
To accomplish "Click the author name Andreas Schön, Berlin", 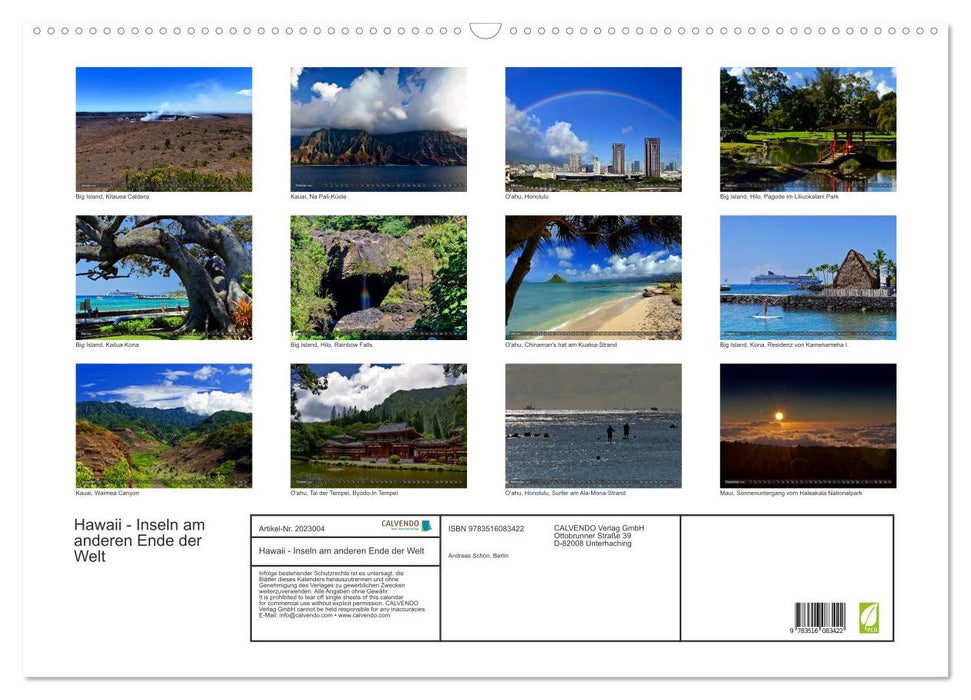I will [478, 556].
